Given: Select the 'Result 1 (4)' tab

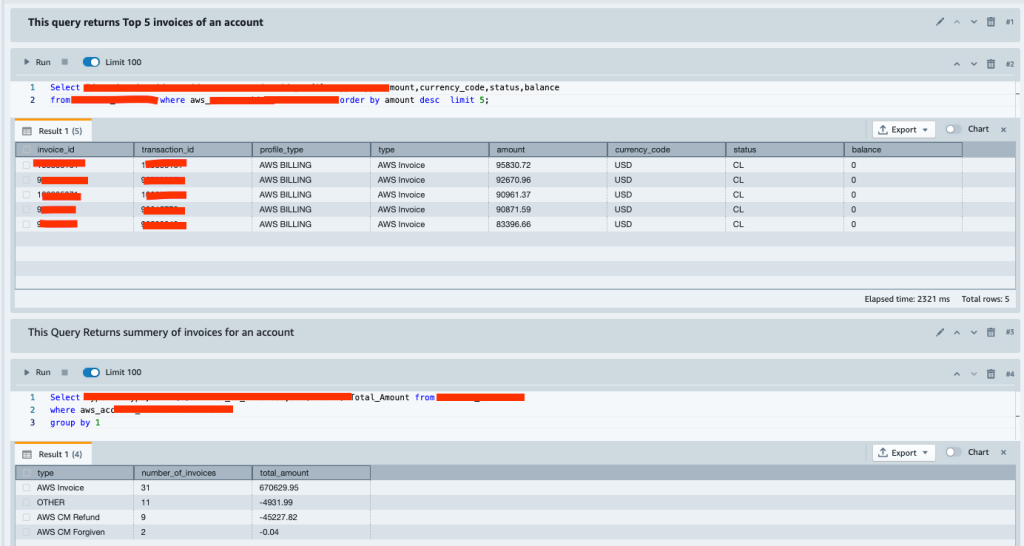Looking at the screenshot, I should [53, 454].
